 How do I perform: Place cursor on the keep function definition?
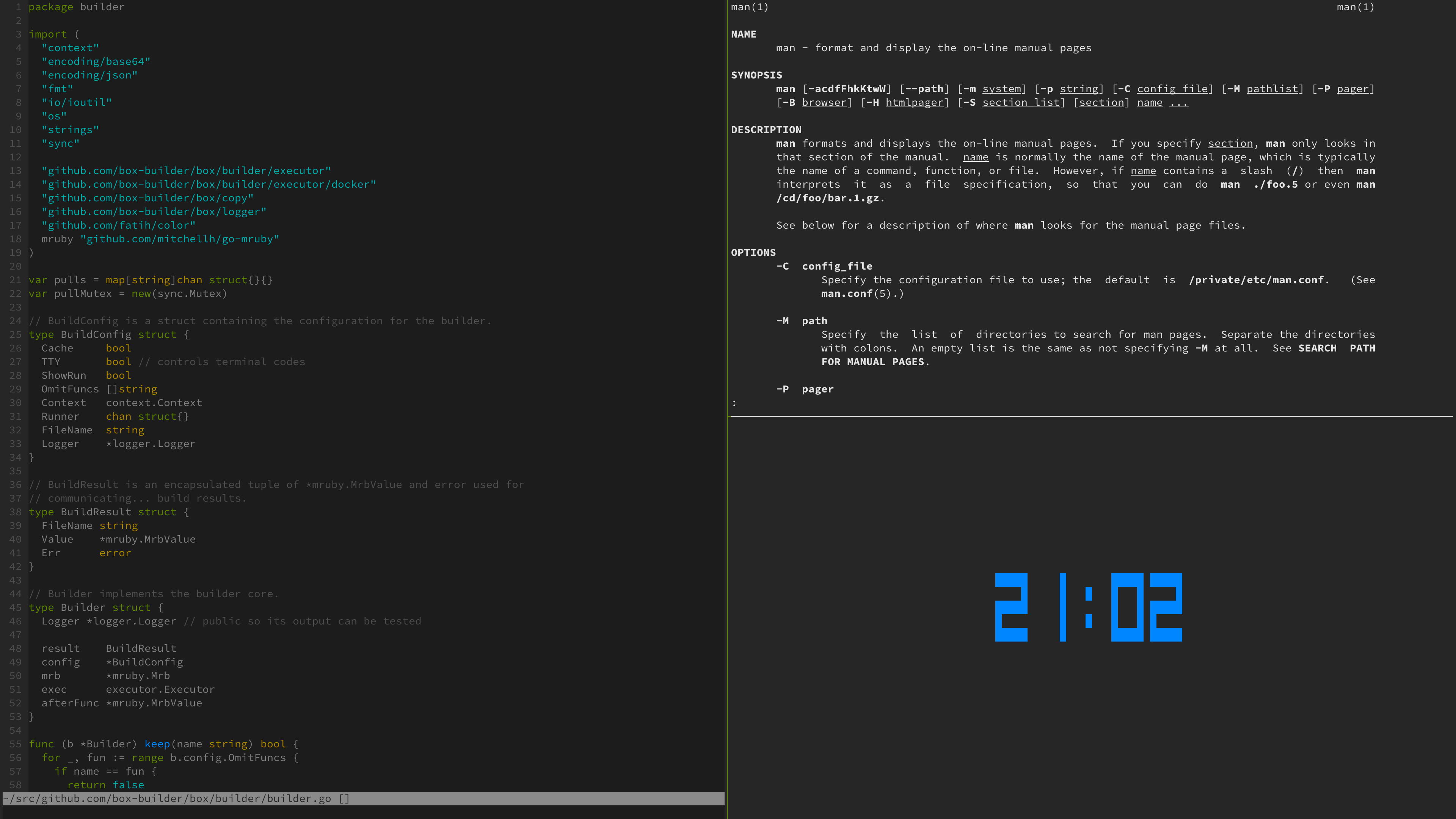[x=157, y=744]
